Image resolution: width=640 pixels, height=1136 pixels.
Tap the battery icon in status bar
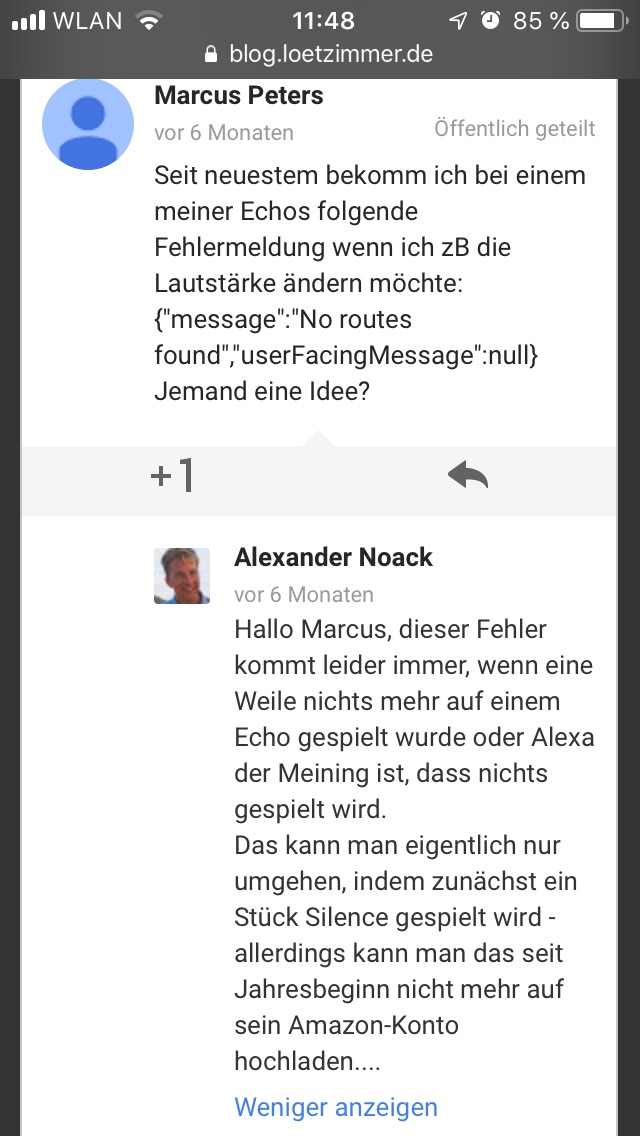pyautogui.click(x=601, y=20)
